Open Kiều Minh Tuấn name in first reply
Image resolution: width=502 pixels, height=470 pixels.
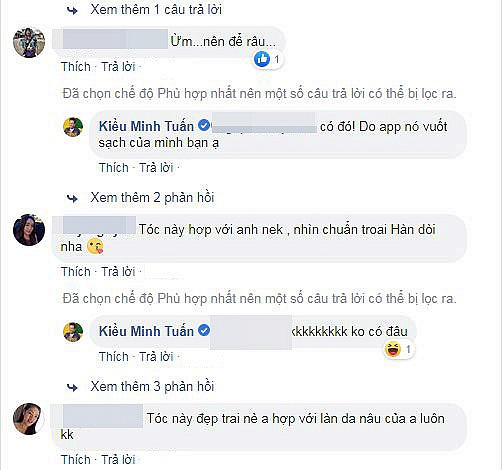(146, 126)
